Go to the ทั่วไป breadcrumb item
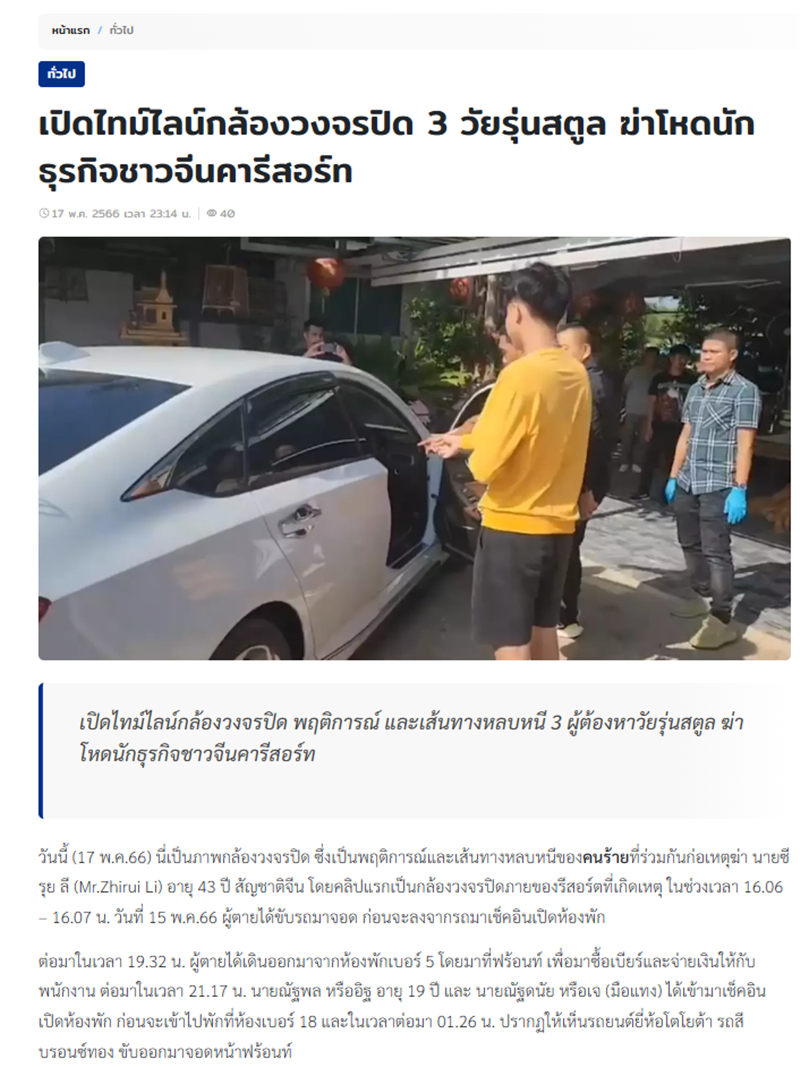Screen dimensions: 800x1067 (122, 31)
